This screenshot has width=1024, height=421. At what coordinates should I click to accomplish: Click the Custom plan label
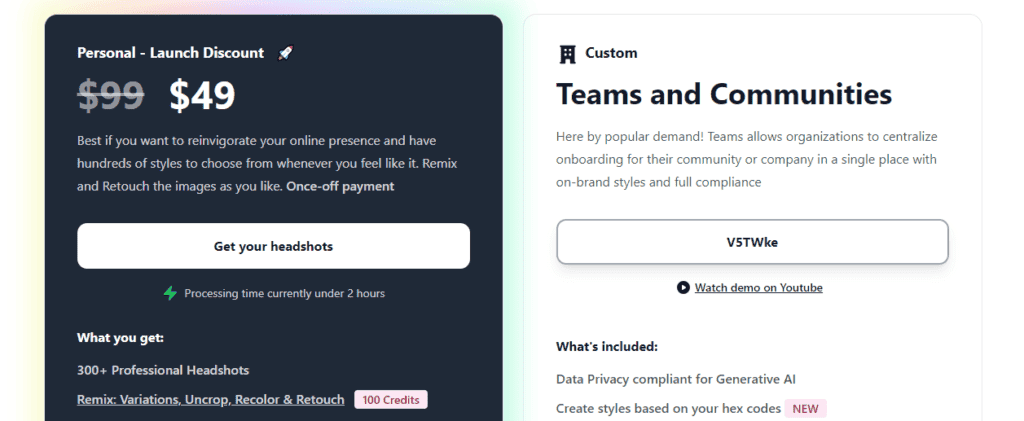(x=611, y=53)
